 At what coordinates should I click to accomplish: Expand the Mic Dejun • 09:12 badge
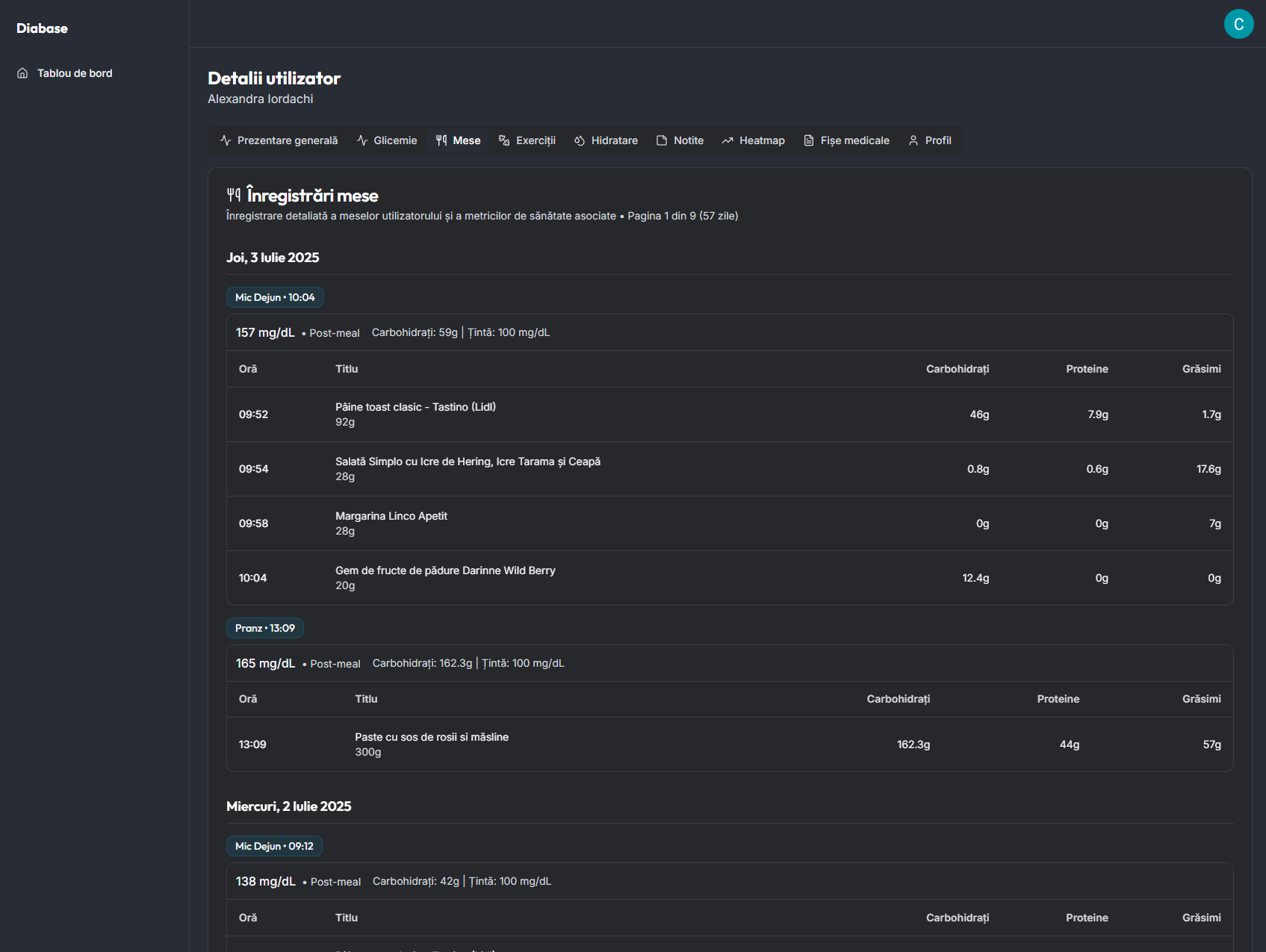point(273,845)
